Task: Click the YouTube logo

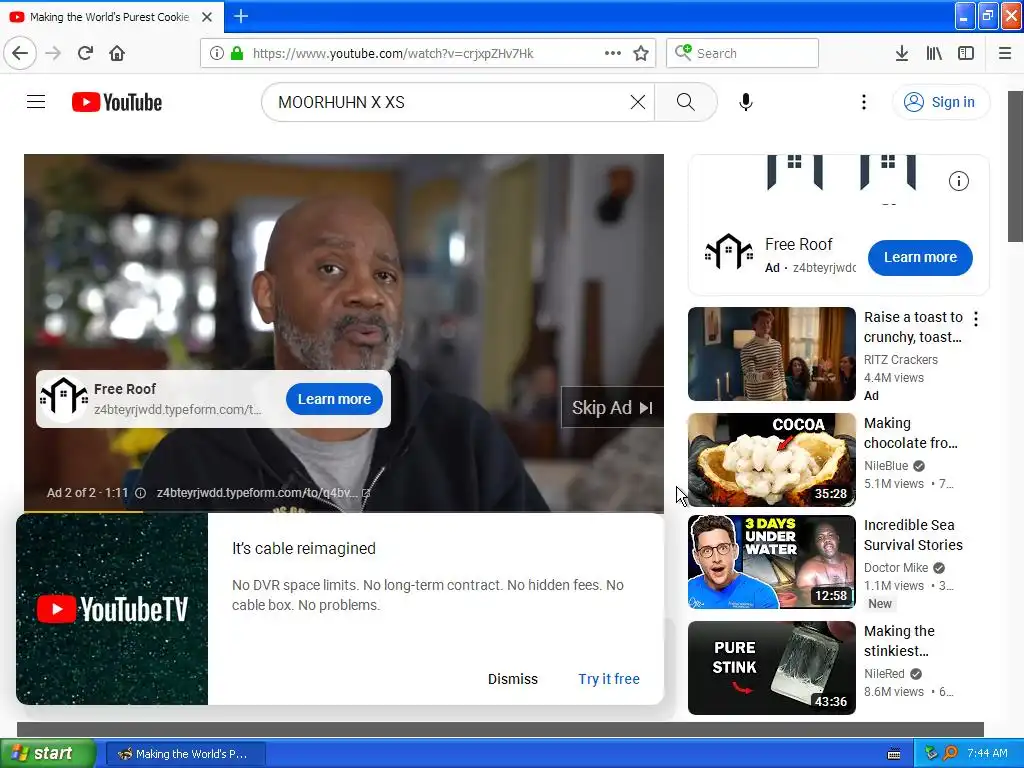Action: pos(117,102)
